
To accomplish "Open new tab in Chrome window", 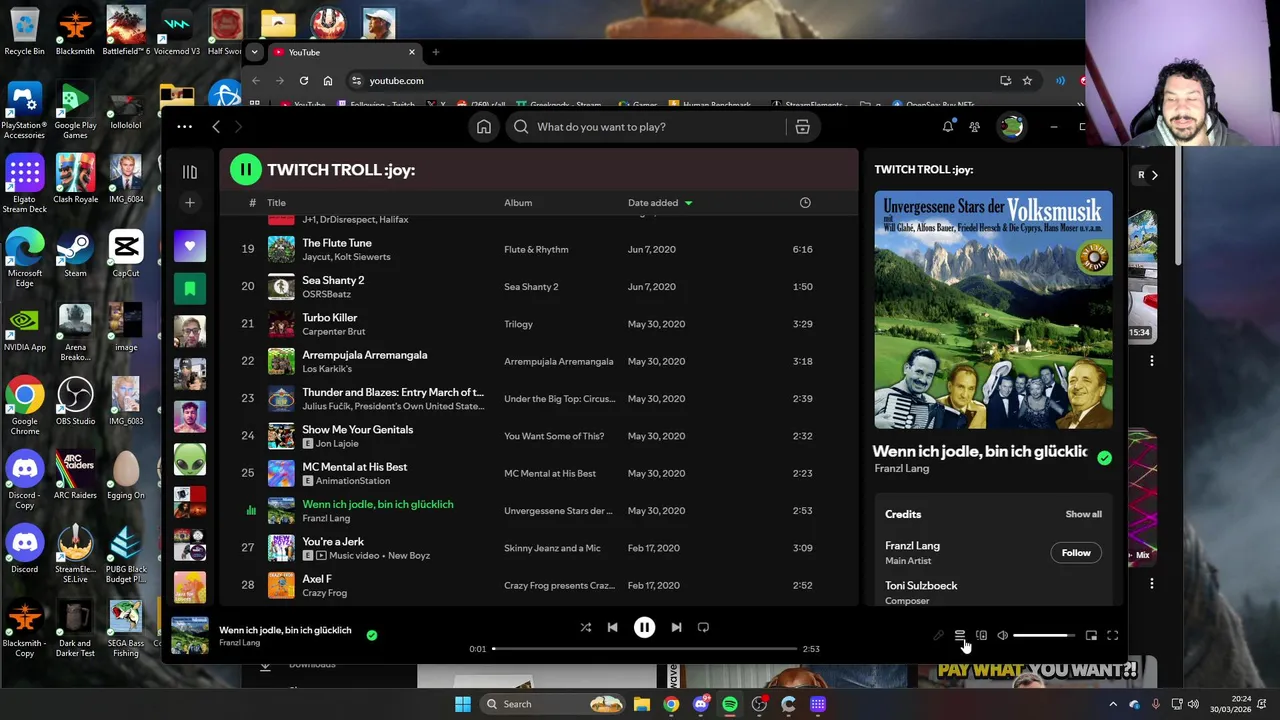I will (x=435, y=52).
